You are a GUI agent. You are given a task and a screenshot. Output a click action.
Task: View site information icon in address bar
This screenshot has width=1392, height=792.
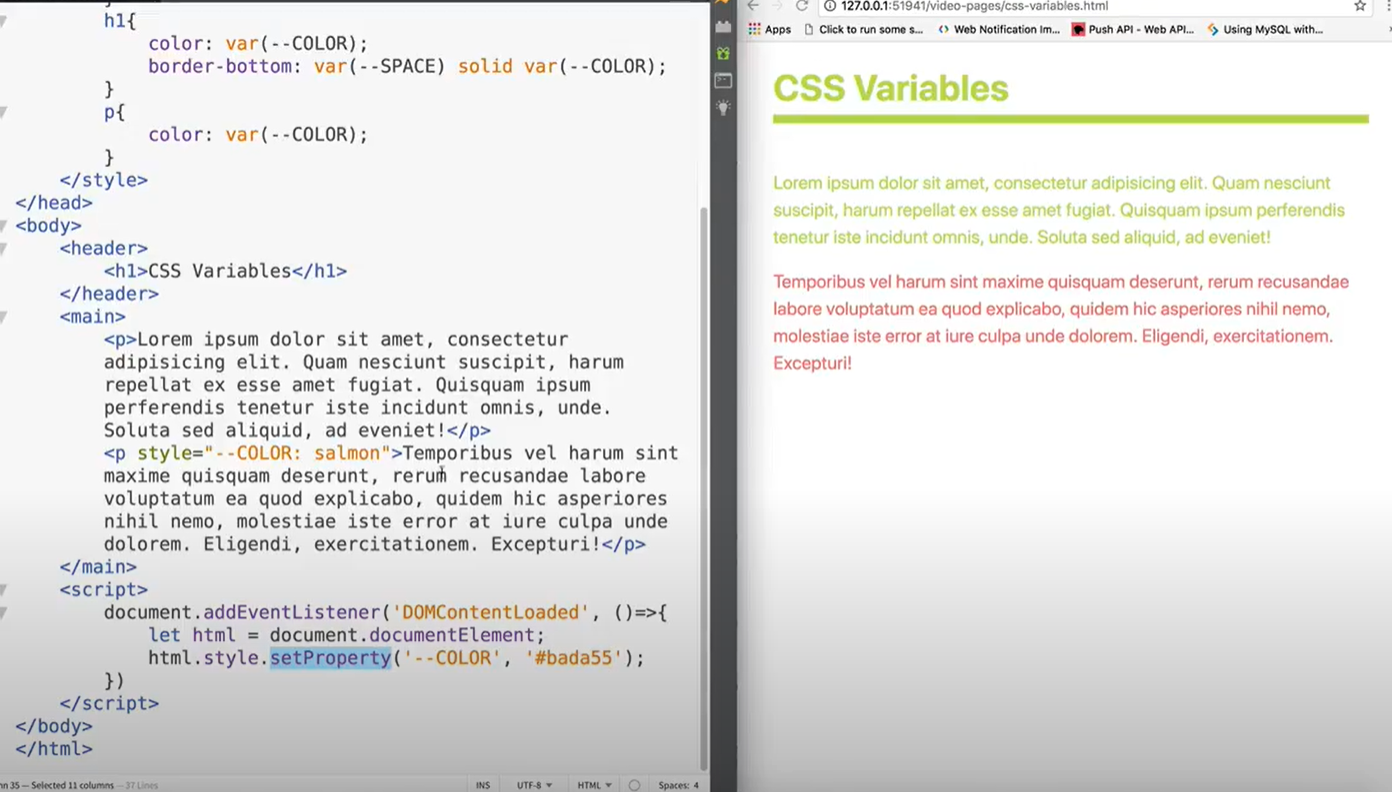[x=830, y=6]
